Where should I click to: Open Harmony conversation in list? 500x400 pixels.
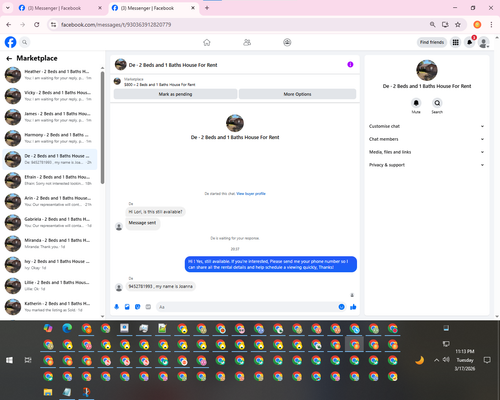click(50, 138)
